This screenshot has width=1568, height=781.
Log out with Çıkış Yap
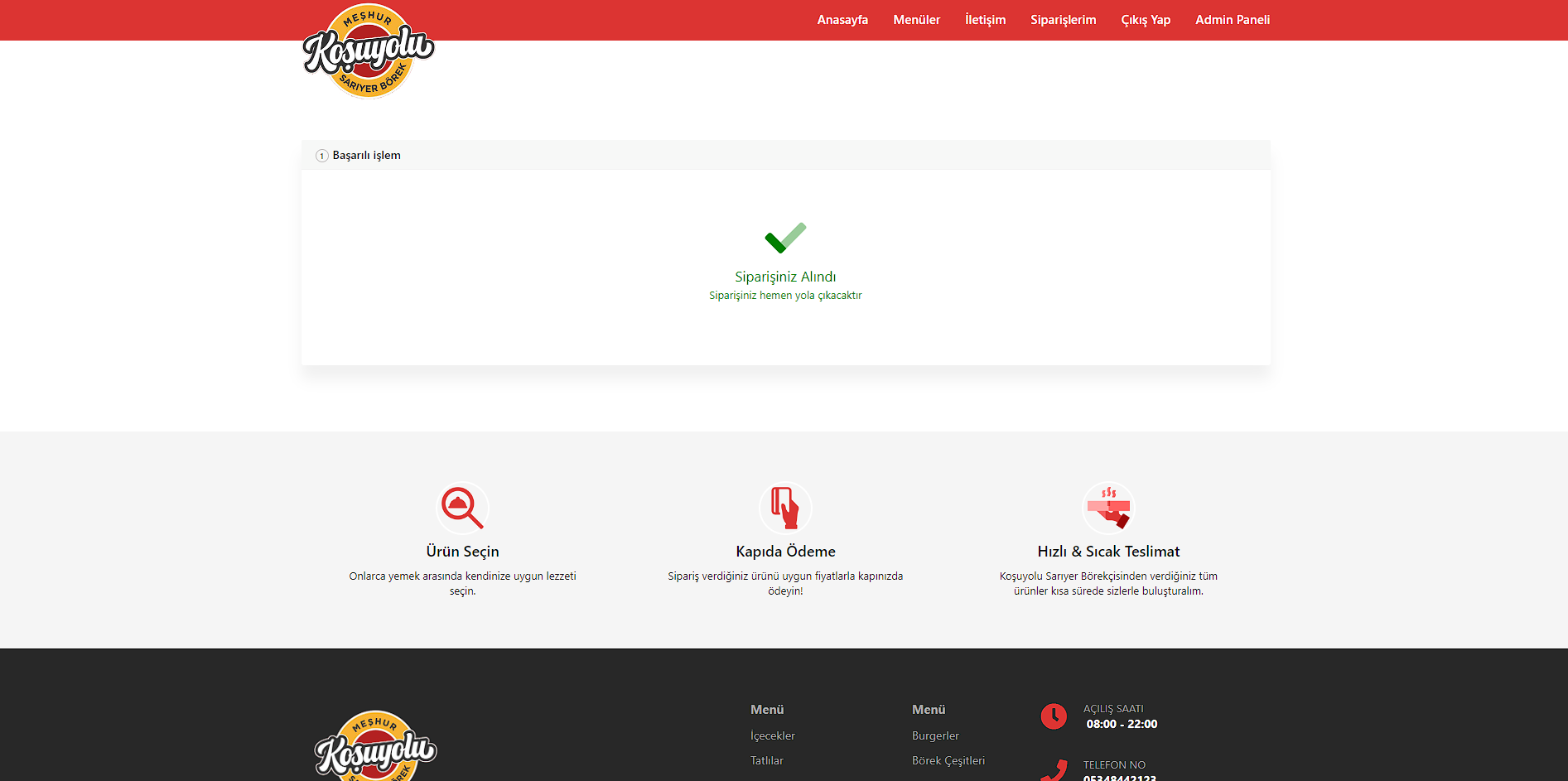(x=1146, y=20)
